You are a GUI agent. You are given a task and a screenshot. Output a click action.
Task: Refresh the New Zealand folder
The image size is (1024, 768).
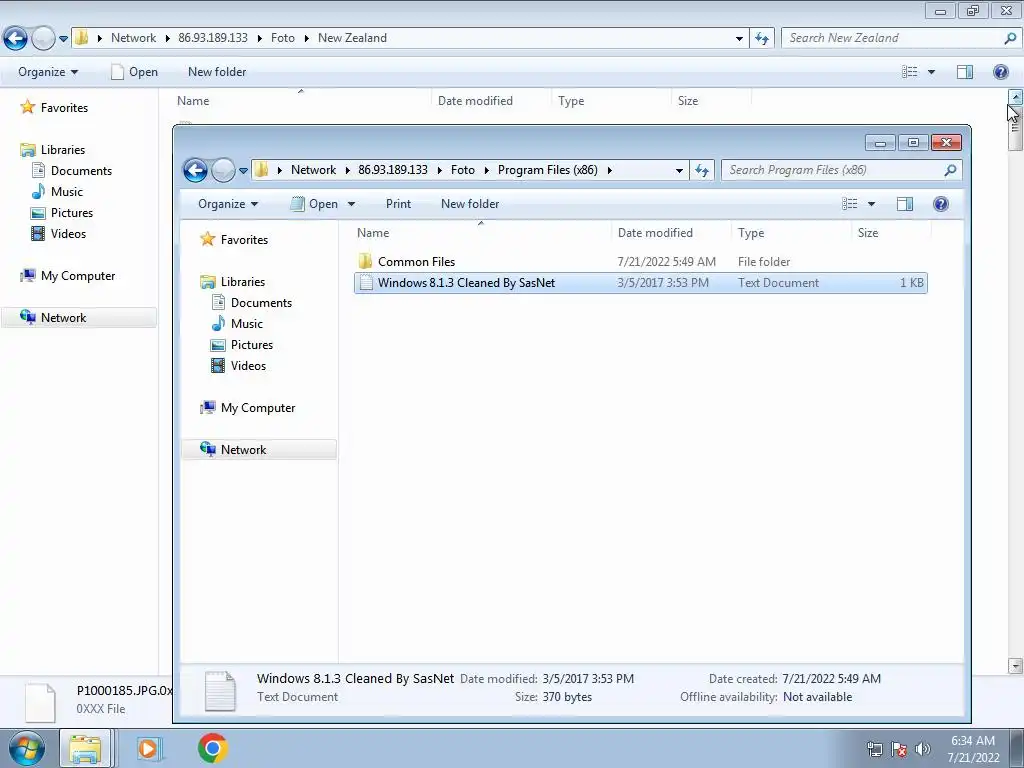[761, 39]
